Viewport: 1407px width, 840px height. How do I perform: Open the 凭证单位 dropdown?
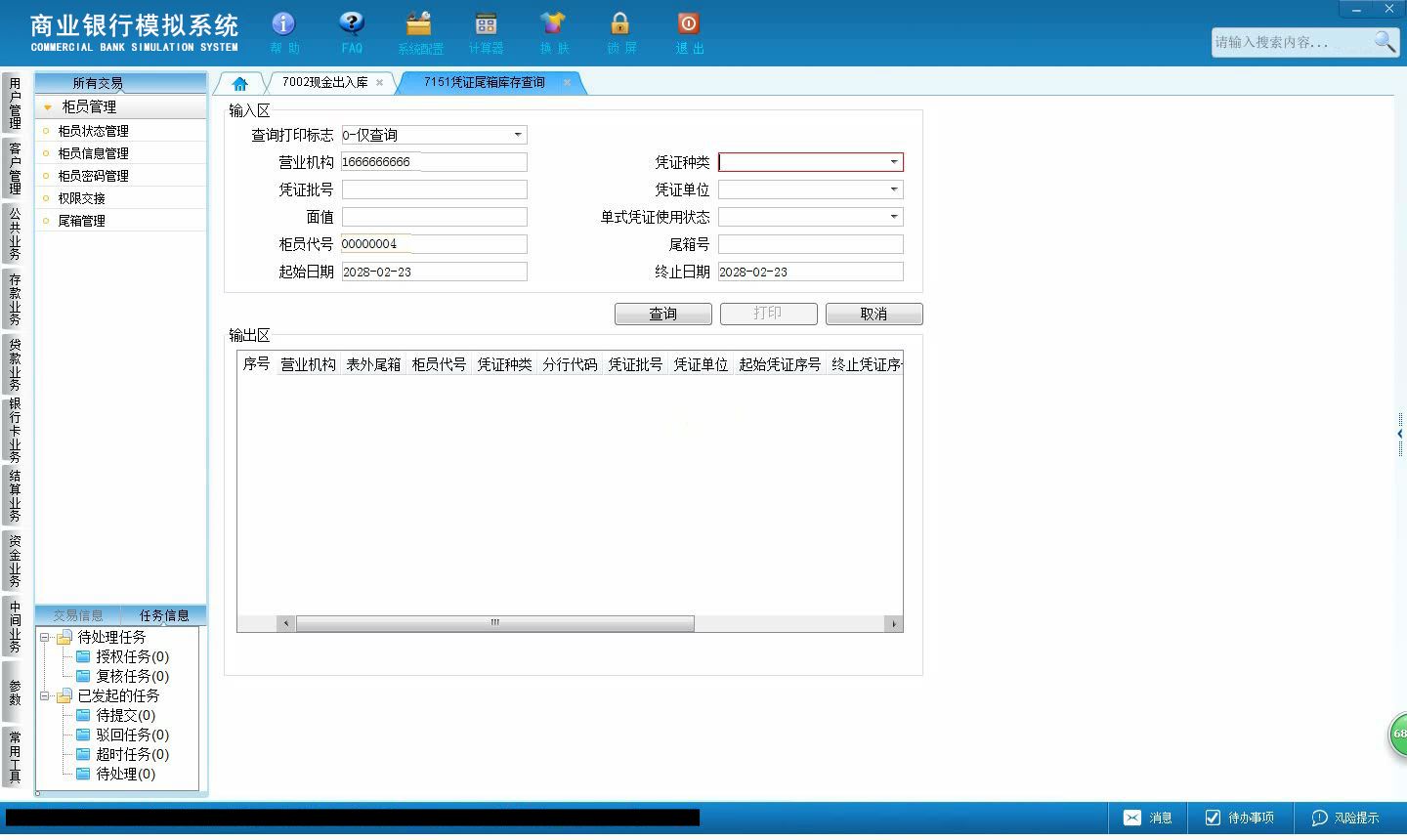coord(893,189)
